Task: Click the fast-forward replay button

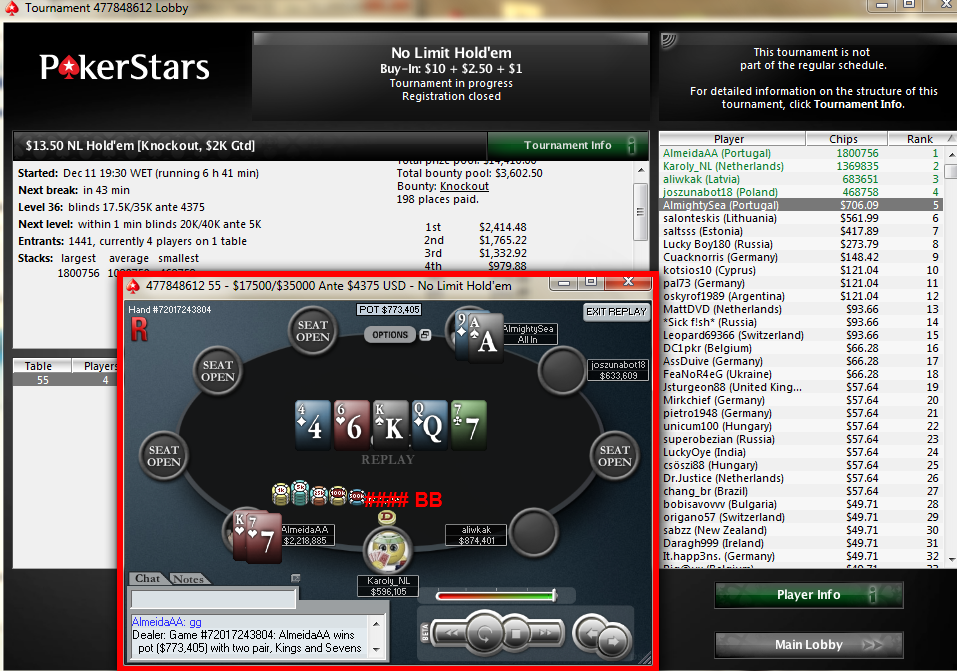Action: click(x=546, y=633)
